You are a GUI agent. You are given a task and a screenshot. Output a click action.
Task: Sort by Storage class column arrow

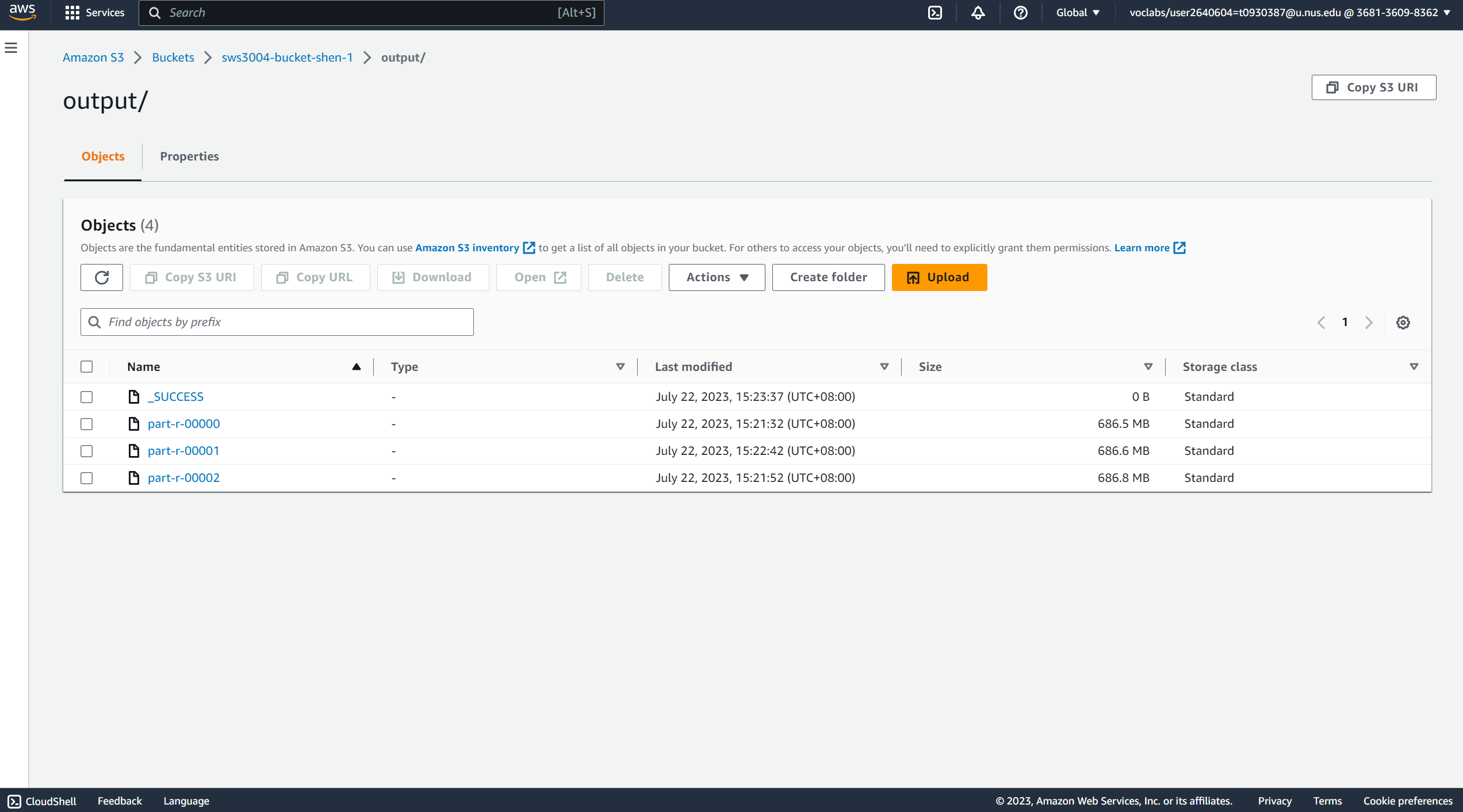pyautogui.click(x=1414, y=367)
